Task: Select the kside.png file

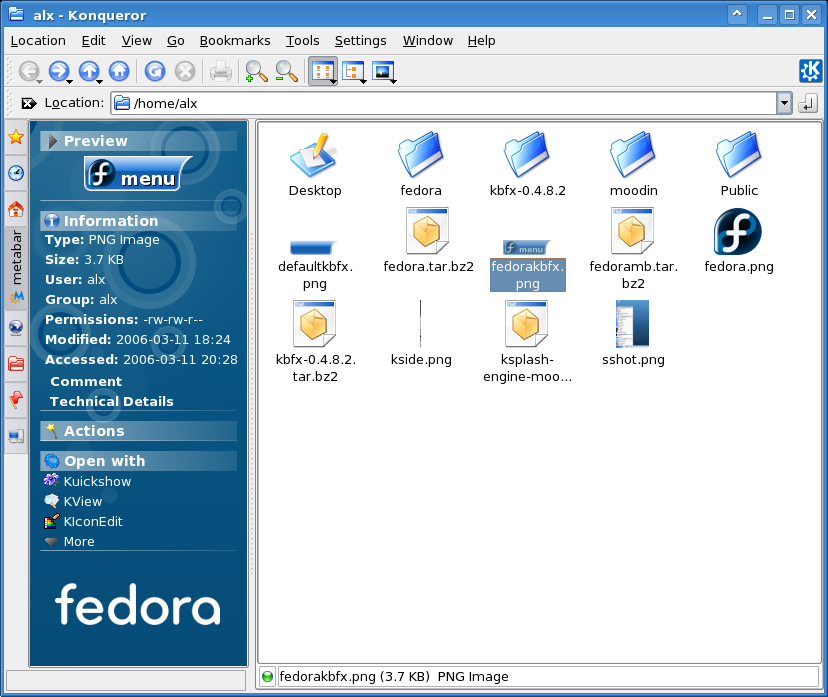Action: 421,334
